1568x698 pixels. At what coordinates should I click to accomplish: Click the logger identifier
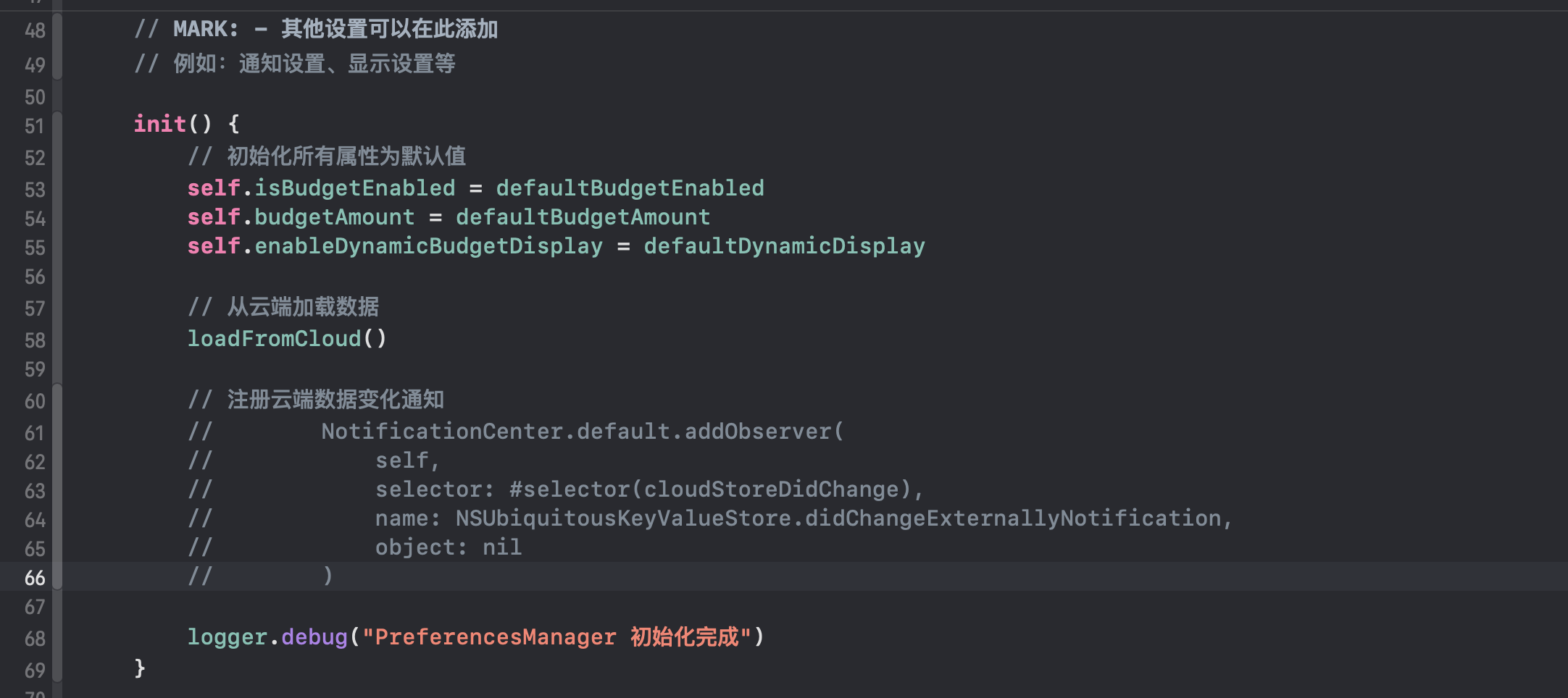click(227, 637)
